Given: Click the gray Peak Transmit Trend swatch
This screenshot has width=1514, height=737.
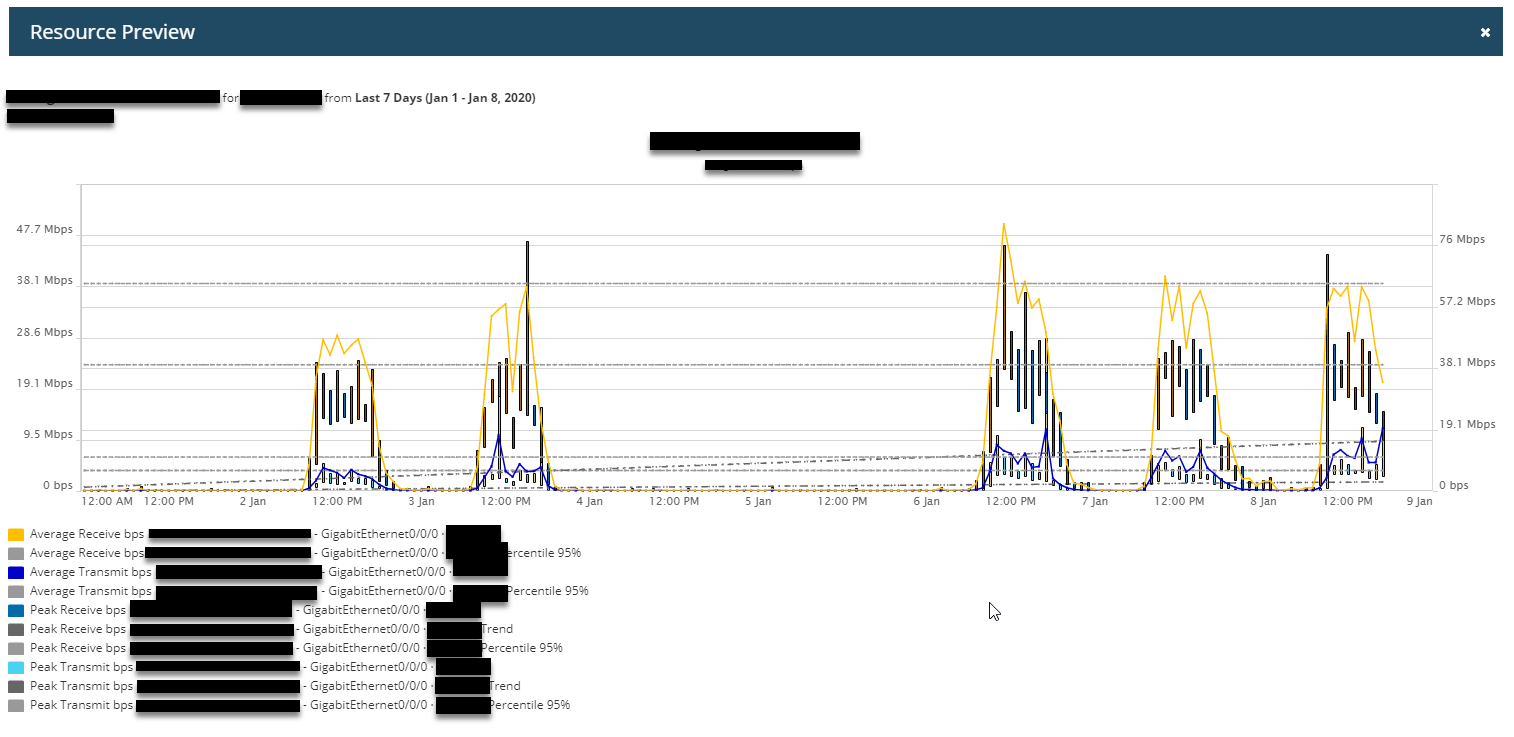Looking at the screenshot, I should pos(15,686).
